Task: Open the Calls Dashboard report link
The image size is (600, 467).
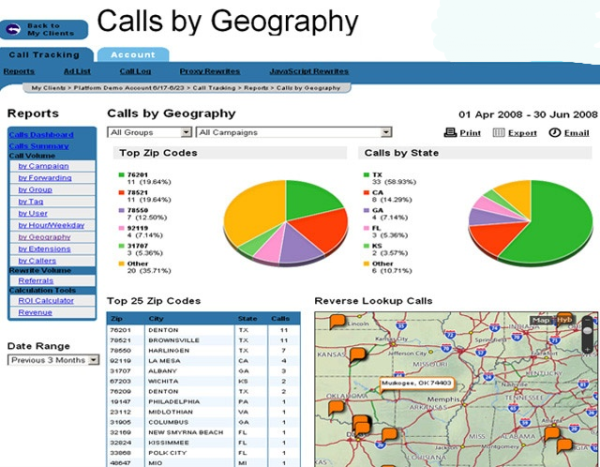Action: click(x=41, y=135)
